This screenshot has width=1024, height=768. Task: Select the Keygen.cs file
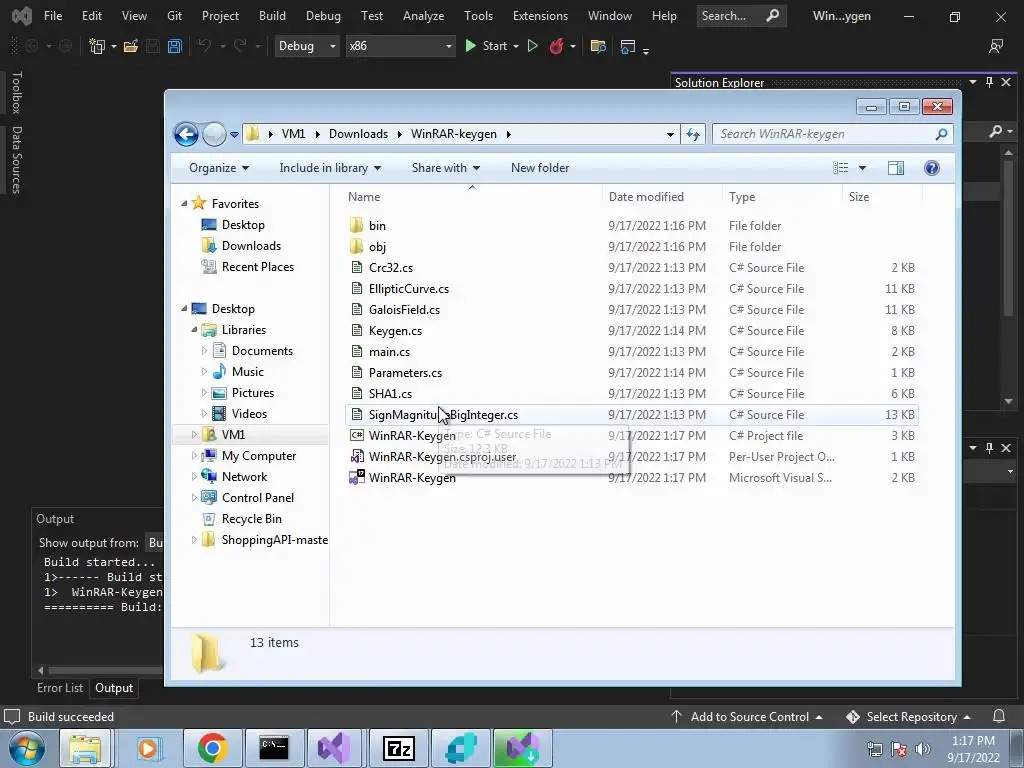[395, 330]
